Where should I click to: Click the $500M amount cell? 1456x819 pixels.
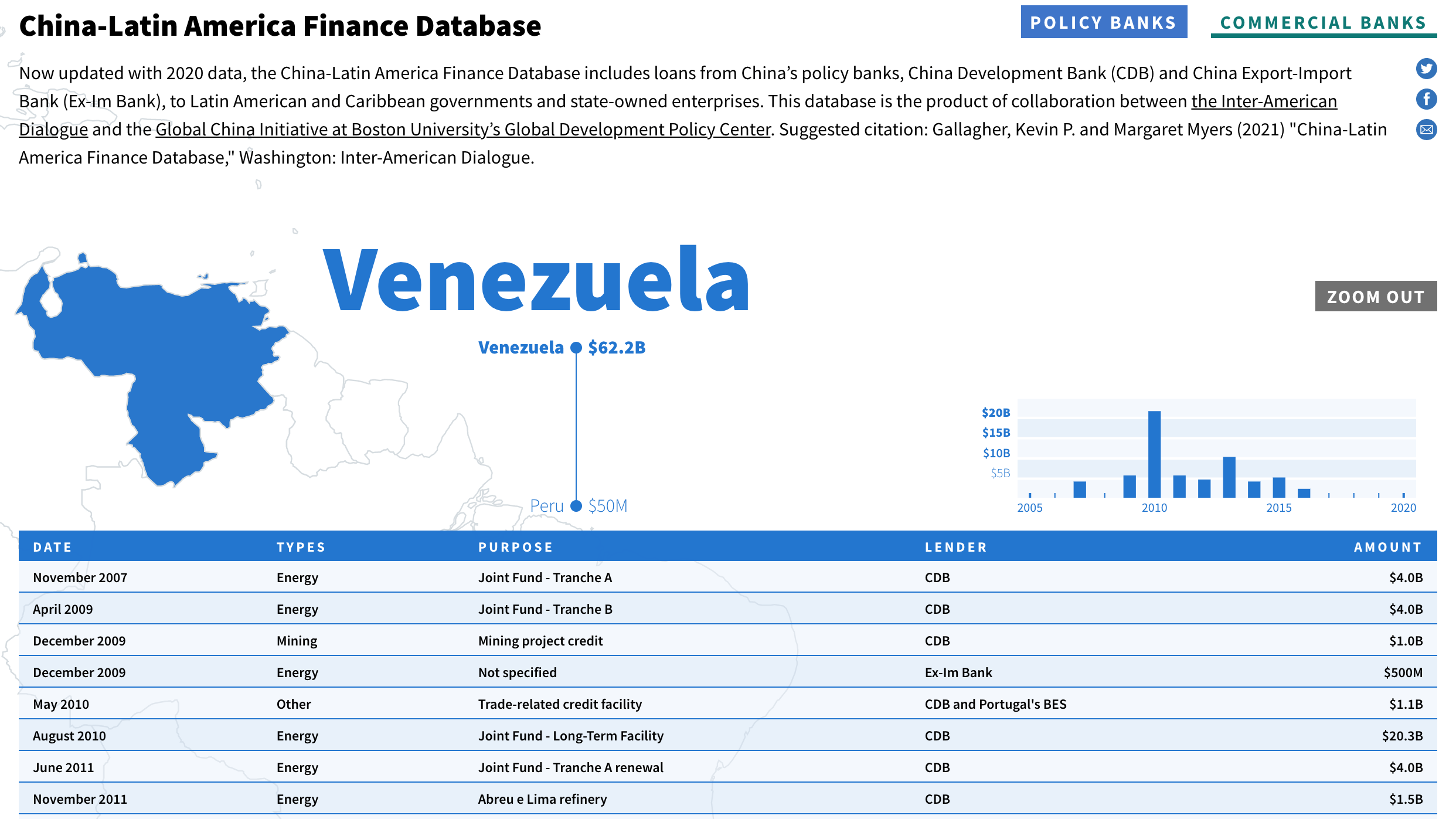(1403, 672)
